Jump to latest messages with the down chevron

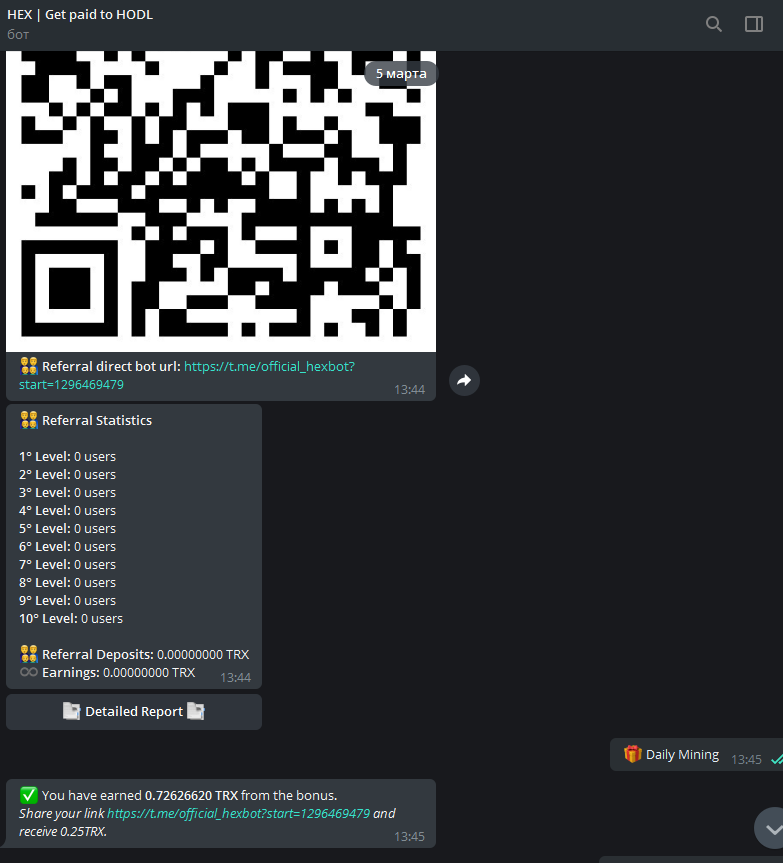[772, 828]
